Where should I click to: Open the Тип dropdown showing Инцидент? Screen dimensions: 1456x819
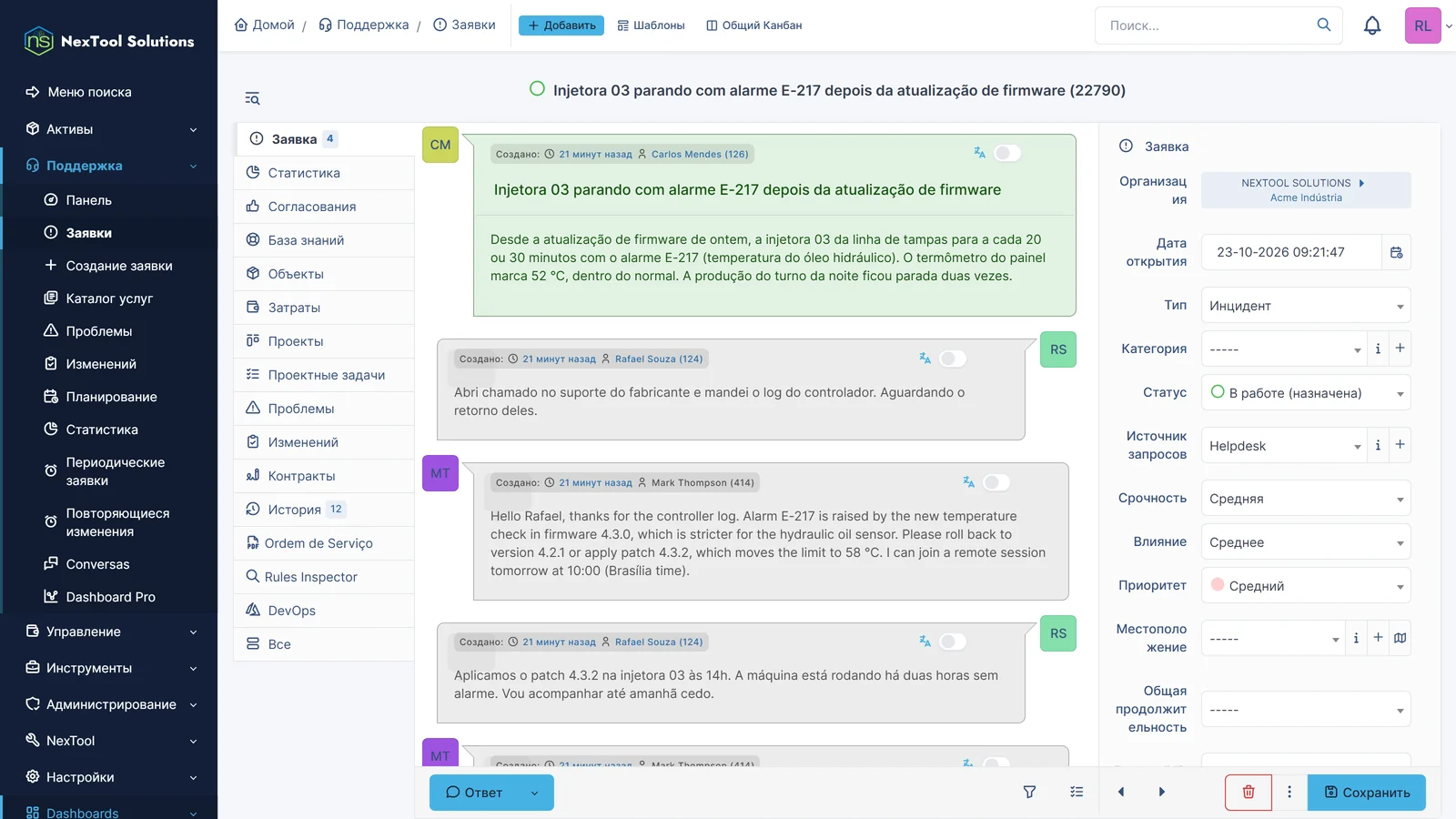[x=1306, y=306]
